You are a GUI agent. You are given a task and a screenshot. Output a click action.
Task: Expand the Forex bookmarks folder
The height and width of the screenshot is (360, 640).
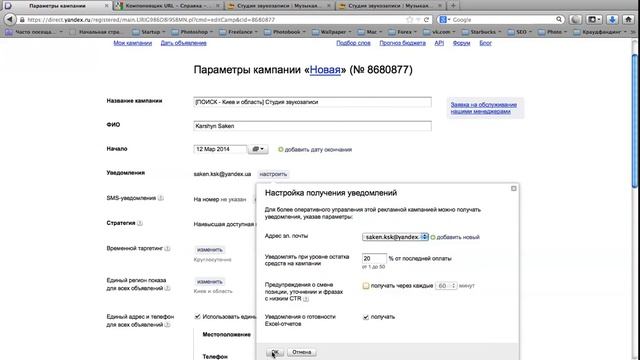403,32
